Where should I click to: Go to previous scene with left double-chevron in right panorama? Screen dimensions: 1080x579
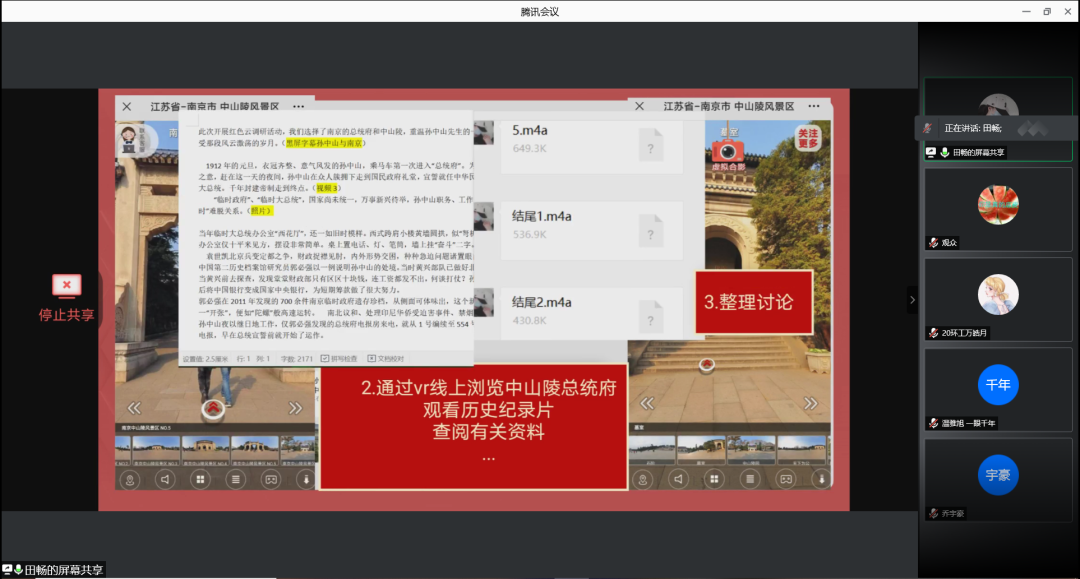646,404
